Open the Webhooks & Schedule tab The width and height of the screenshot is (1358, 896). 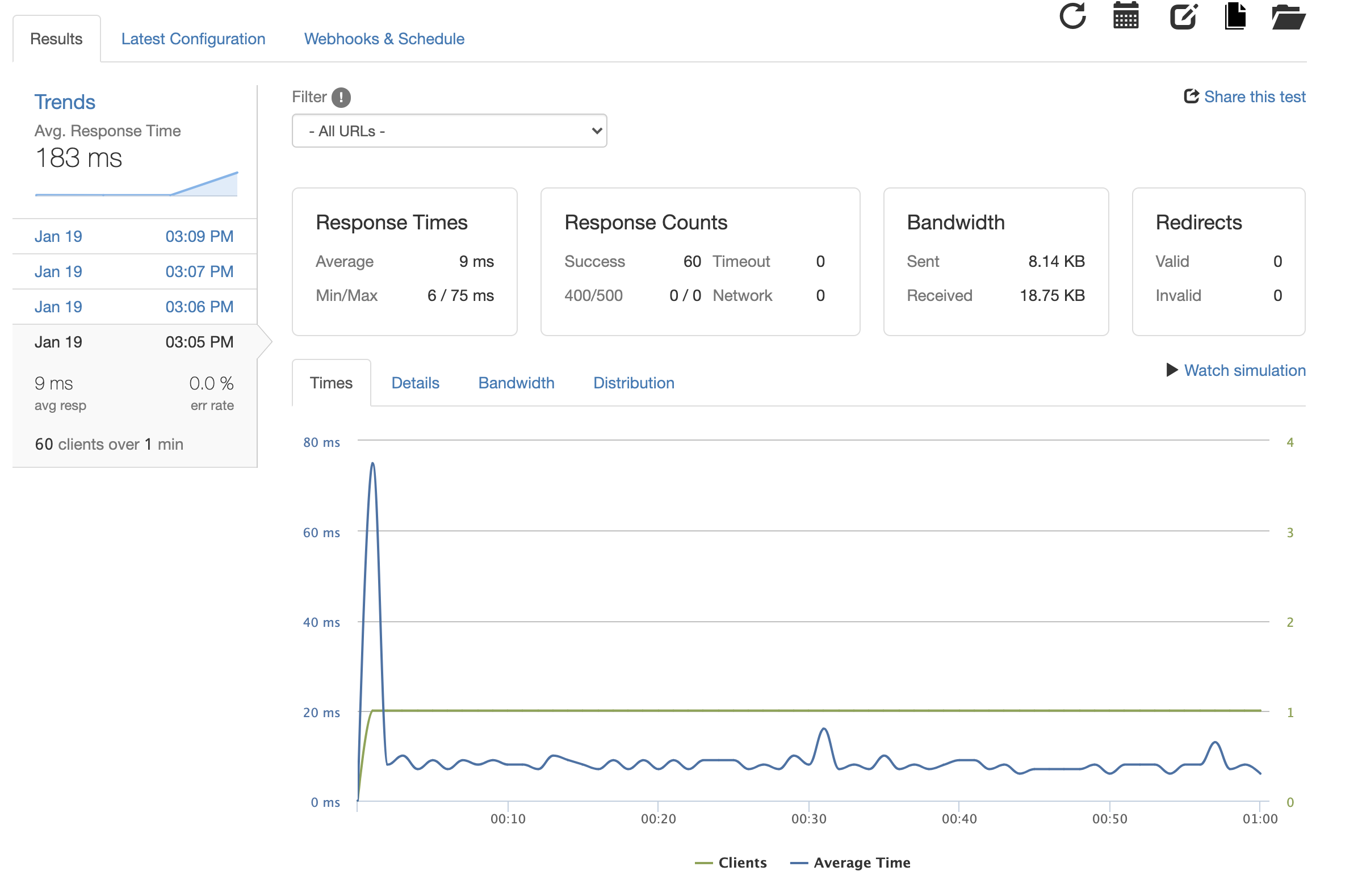384,39
